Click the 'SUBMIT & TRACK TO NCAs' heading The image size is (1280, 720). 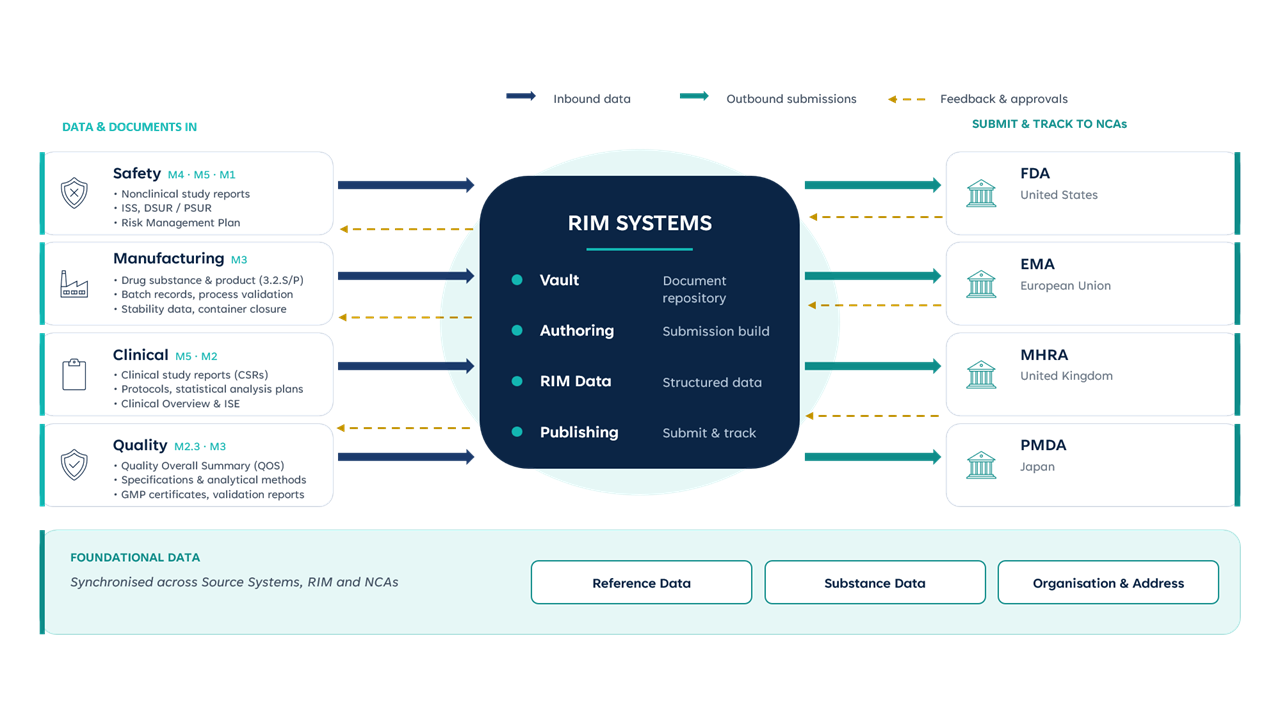(1049, 124)
